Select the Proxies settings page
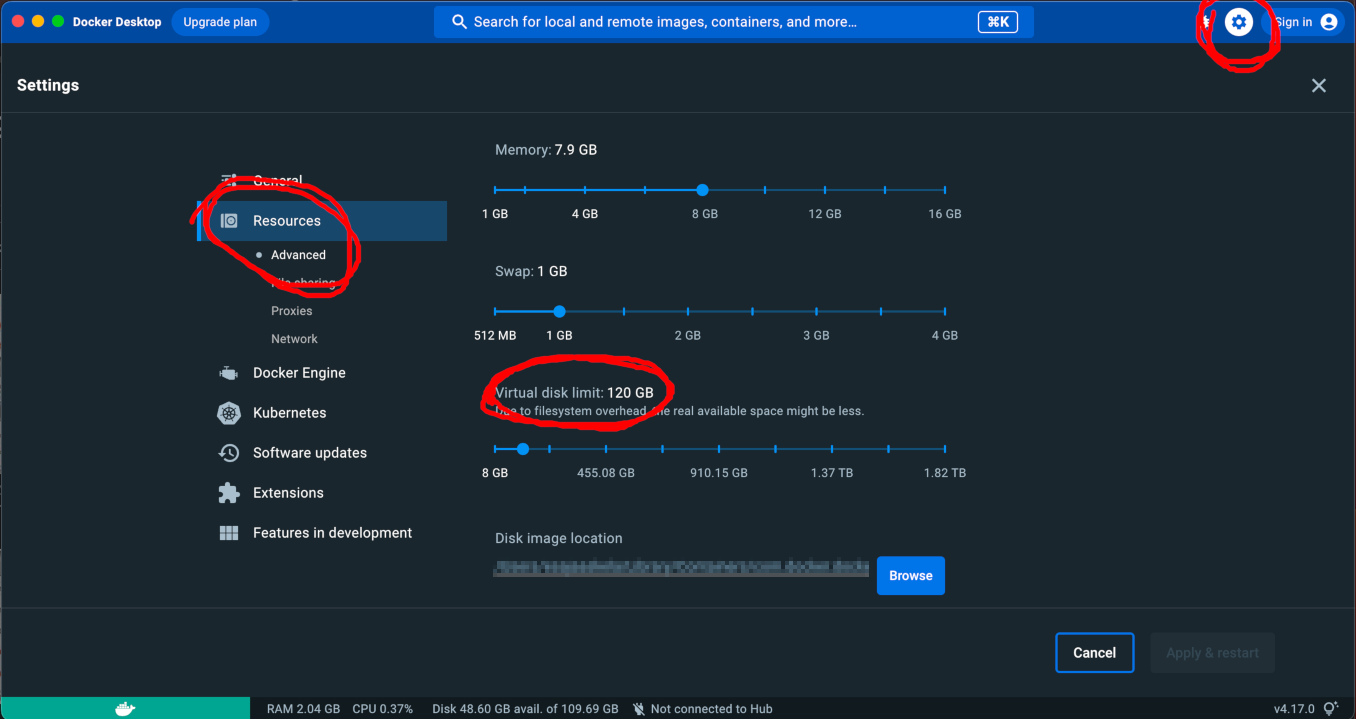The width and height of the screenshot is (1357, 719). [291, 311]
